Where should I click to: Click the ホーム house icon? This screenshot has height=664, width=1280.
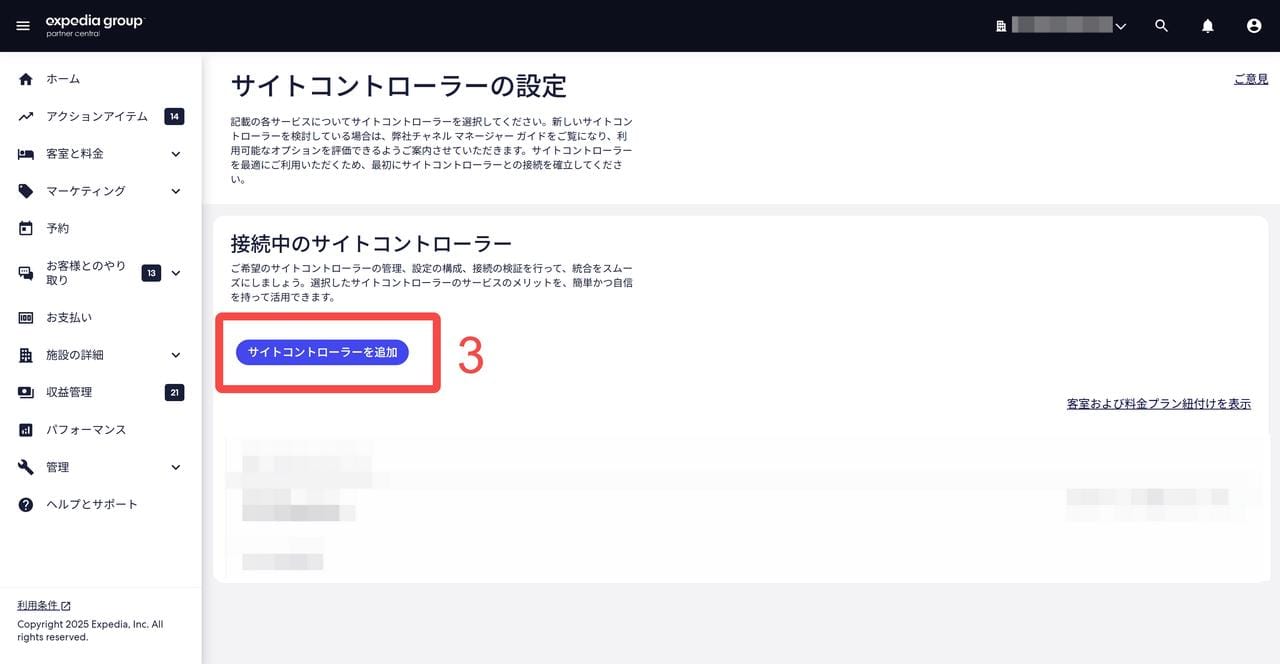26,79
